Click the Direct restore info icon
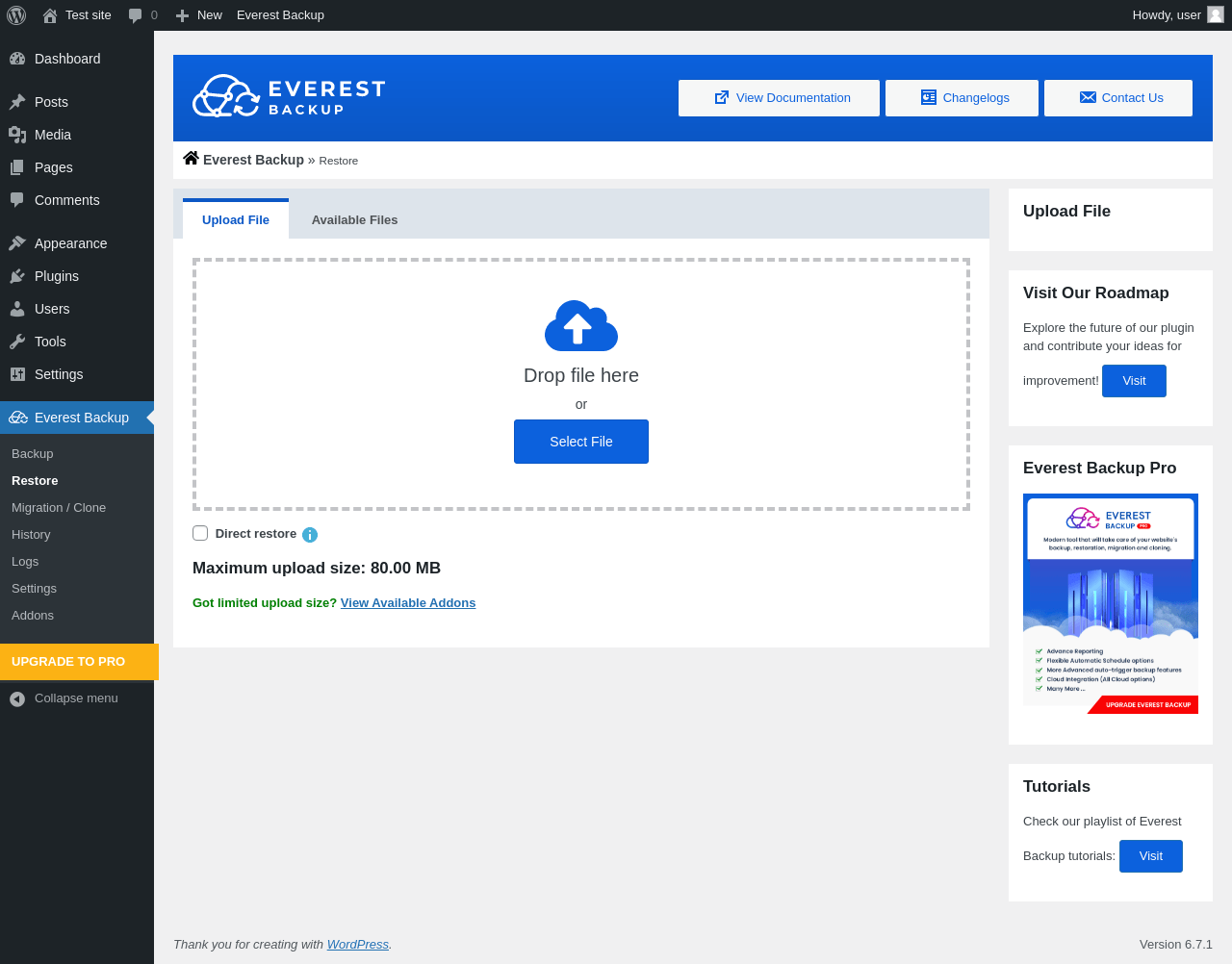This screenshot has height=964, width=1232. click(x=310, y=535)
